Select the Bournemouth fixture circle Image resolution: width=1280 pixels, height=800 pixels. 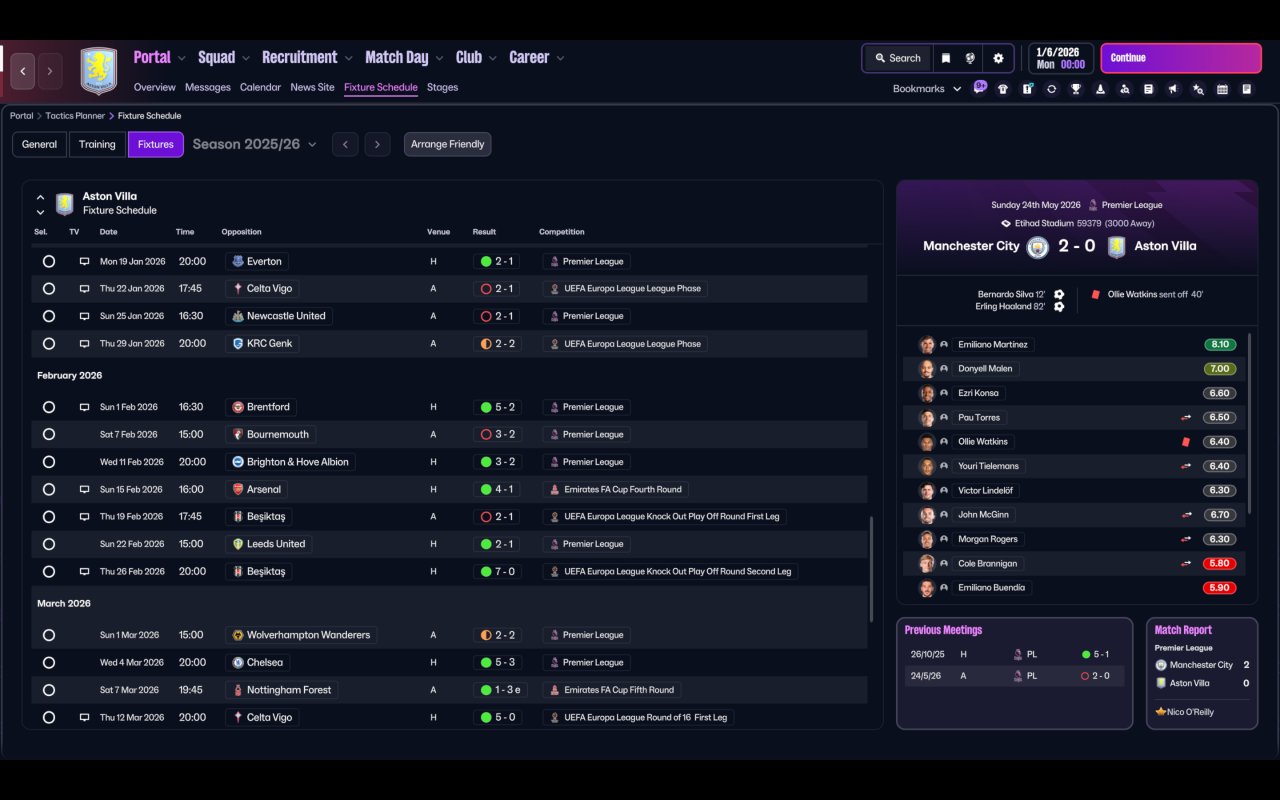point(49,435)
